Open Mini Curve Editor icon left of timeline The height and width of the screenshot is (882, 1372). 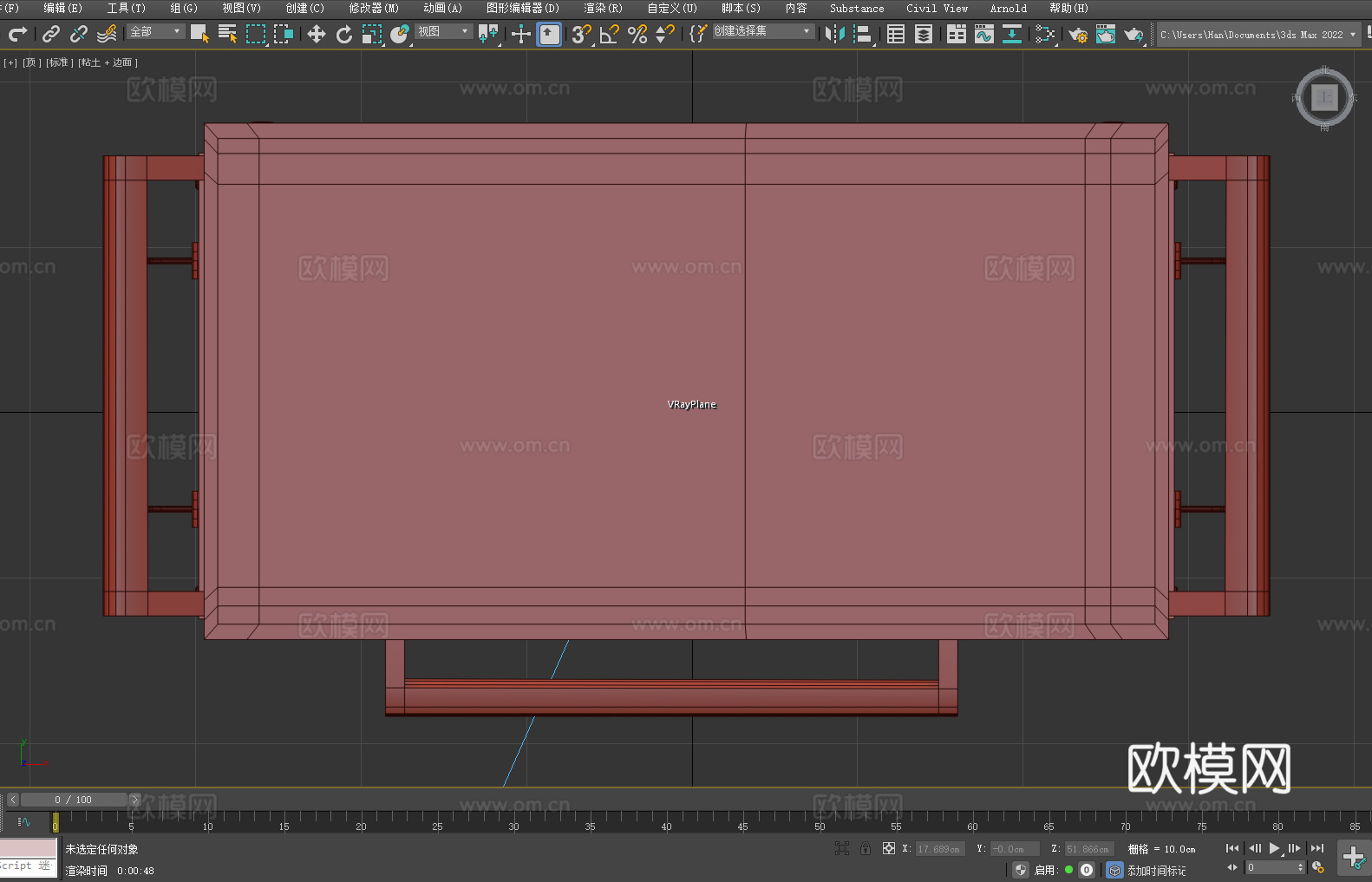24,821
